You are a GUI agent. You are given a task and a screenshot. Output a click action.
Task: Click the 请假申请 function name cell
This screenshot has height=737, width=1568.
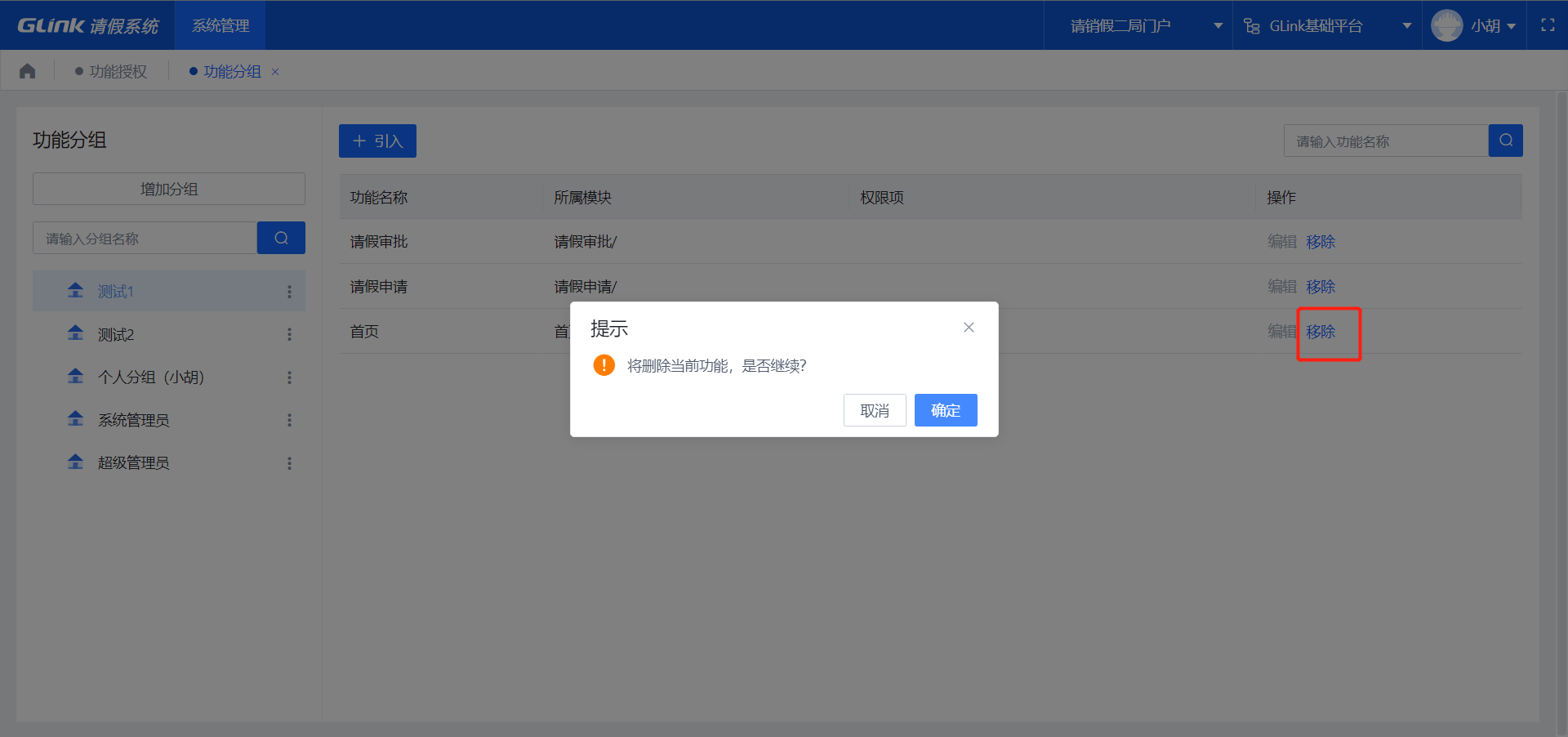(x=379, y=287)
